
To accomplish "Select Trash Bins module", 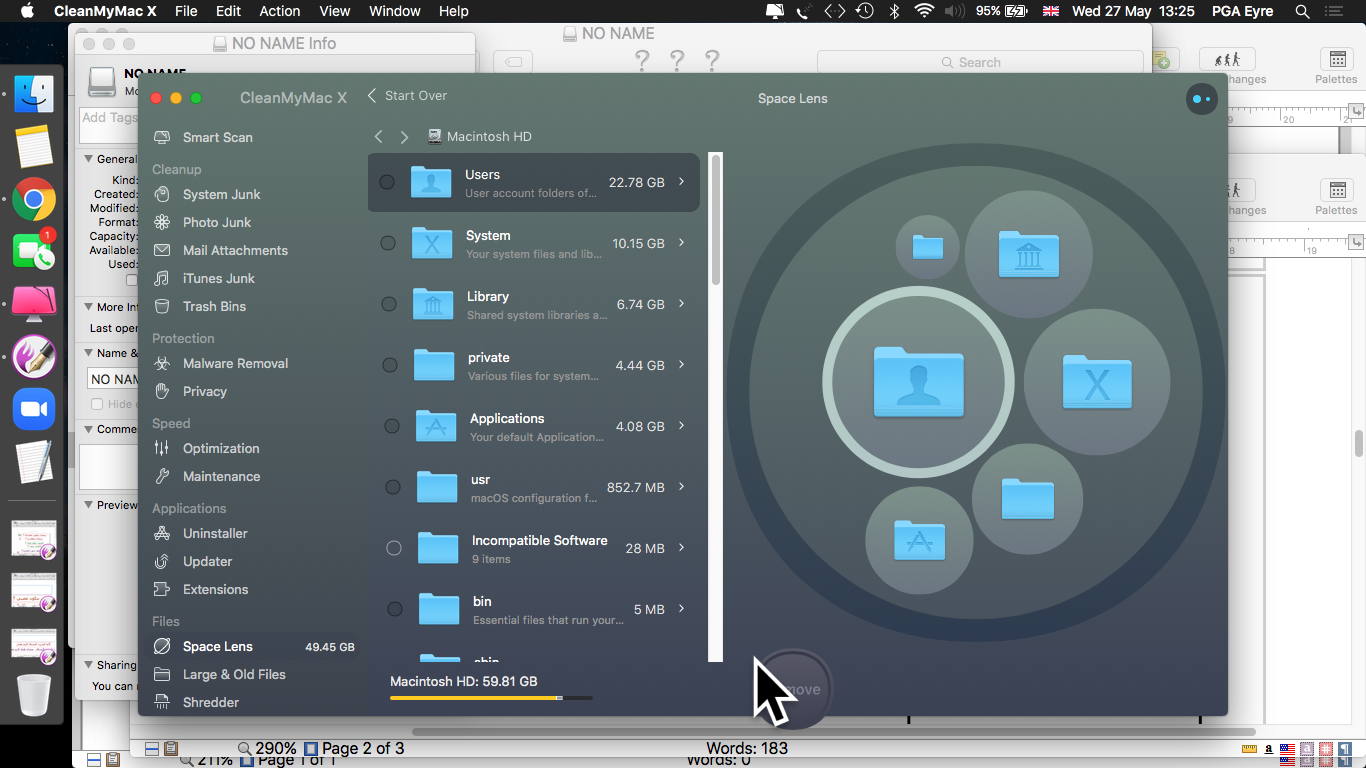I will tap(200, 306).
